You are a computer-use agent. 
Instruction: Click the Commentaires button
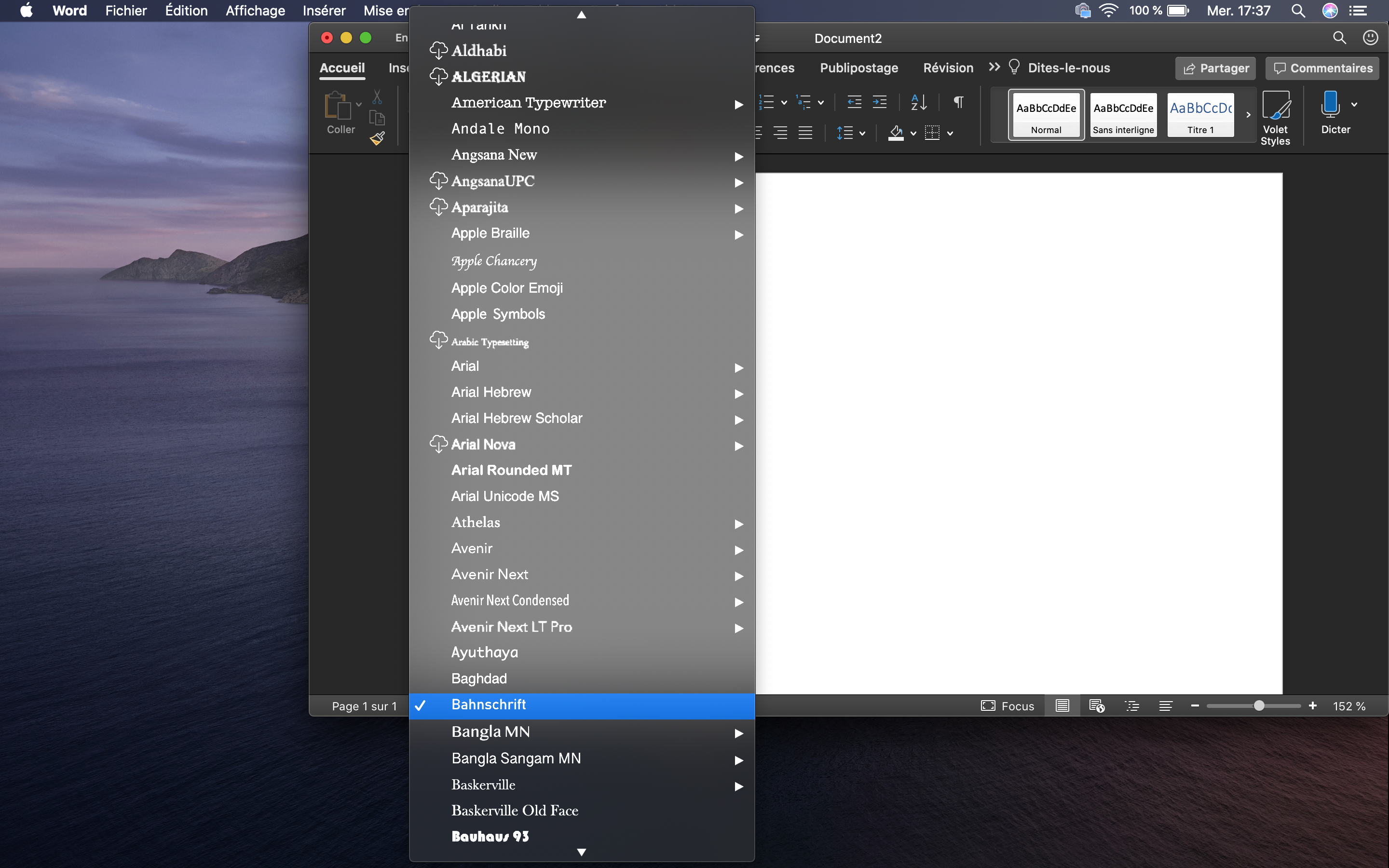(1322, 68)
